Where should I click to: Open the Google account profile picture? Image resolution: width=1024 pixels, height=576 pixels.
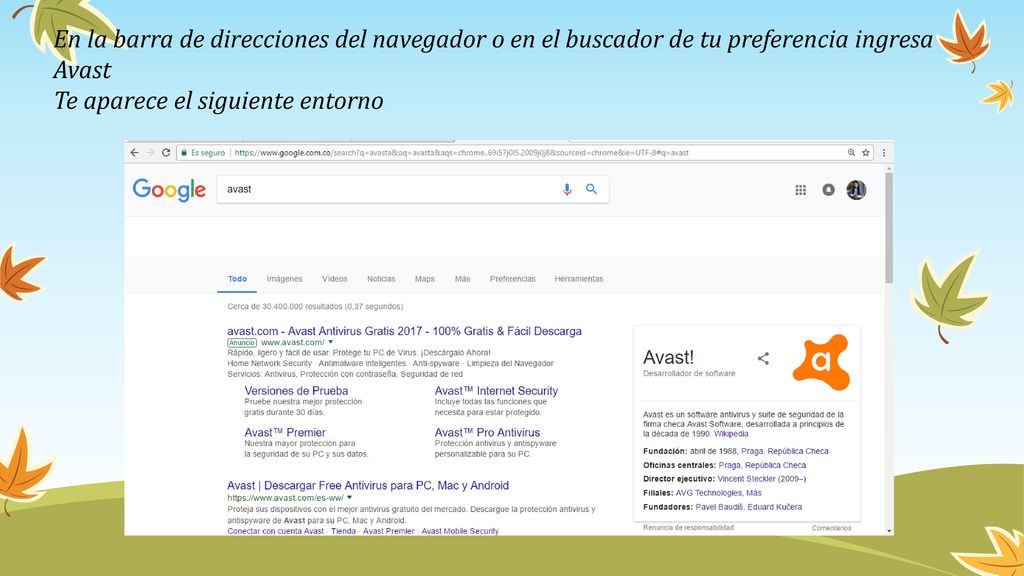[856, 190]
